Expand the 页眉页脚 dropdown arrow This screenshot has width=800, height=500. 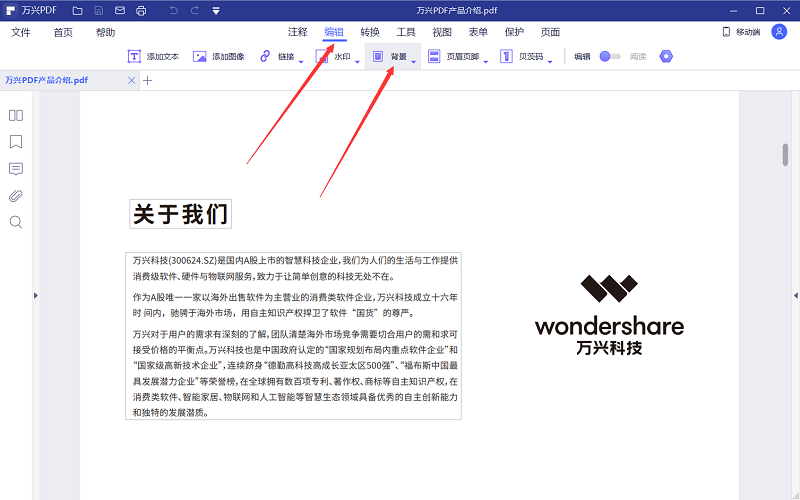pos(486,61)
